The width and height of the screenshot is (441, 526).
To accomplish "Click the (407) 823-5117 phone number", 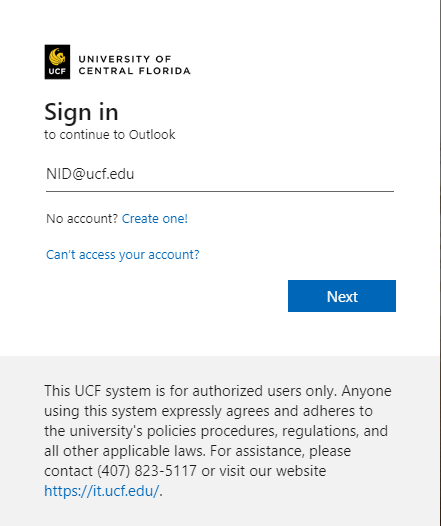I will tap(147, 471).
